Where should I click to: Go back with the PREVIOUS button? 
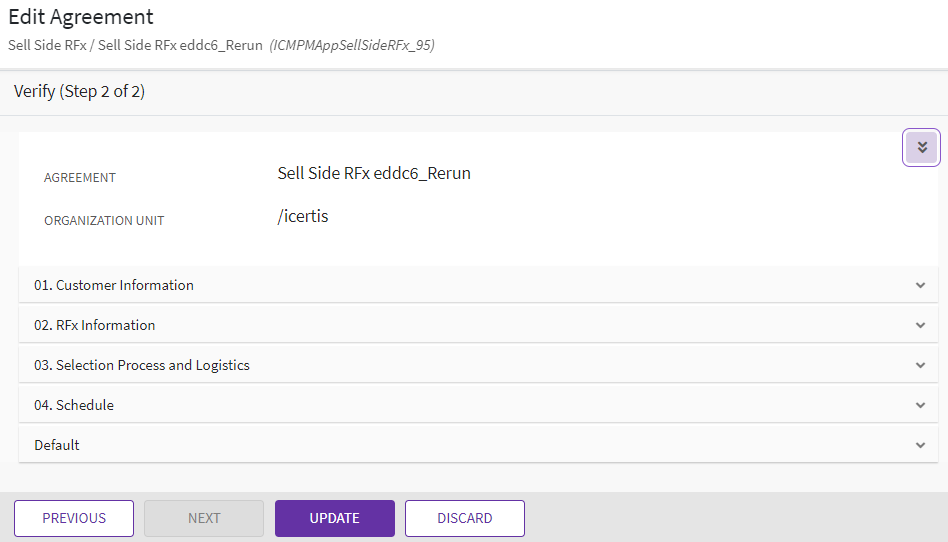click(x=74, y=518)
